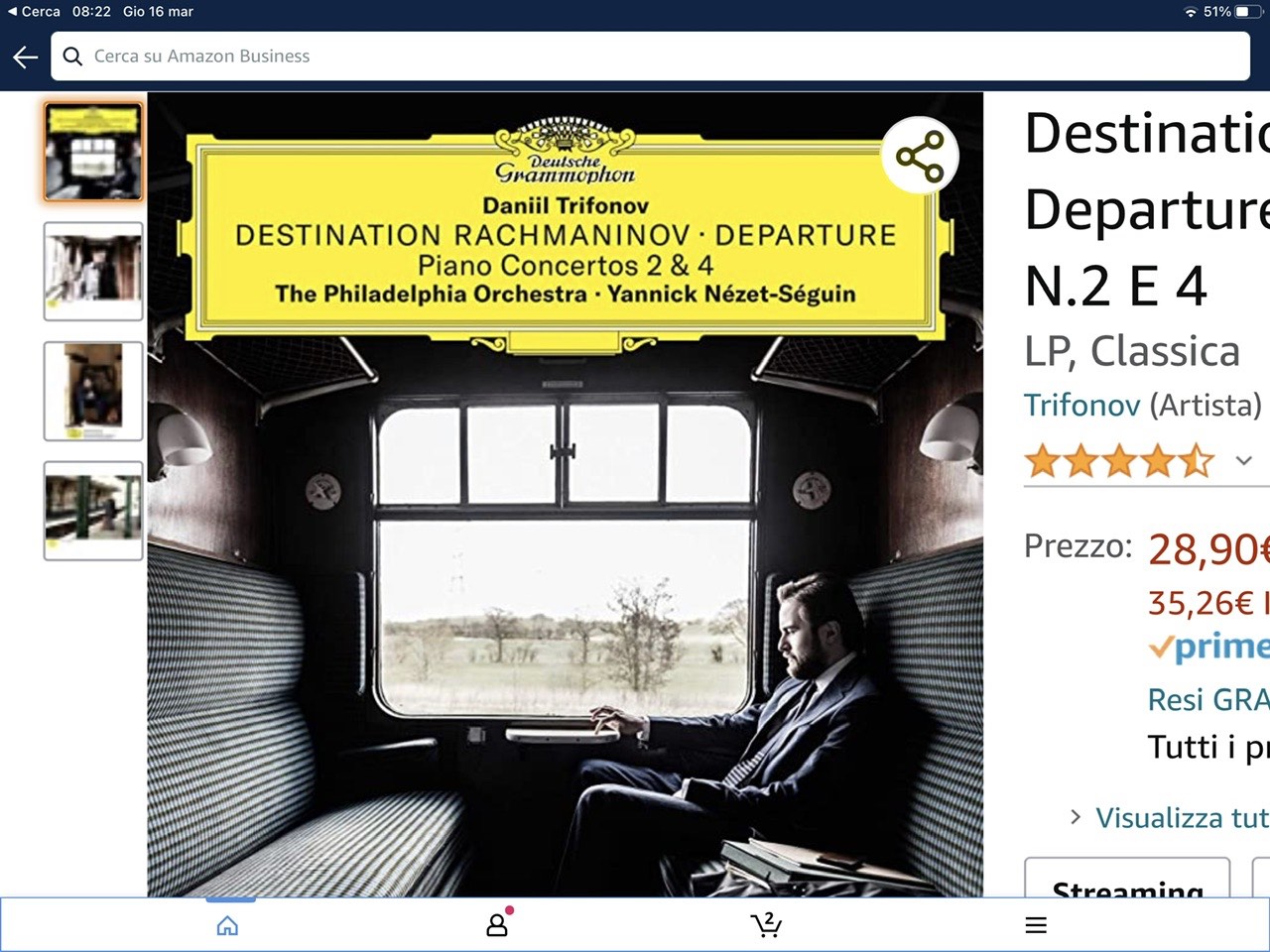Focus the Cerca su Amazon Business field
The height and width of the screenshot is (952, 1270).
651,57
